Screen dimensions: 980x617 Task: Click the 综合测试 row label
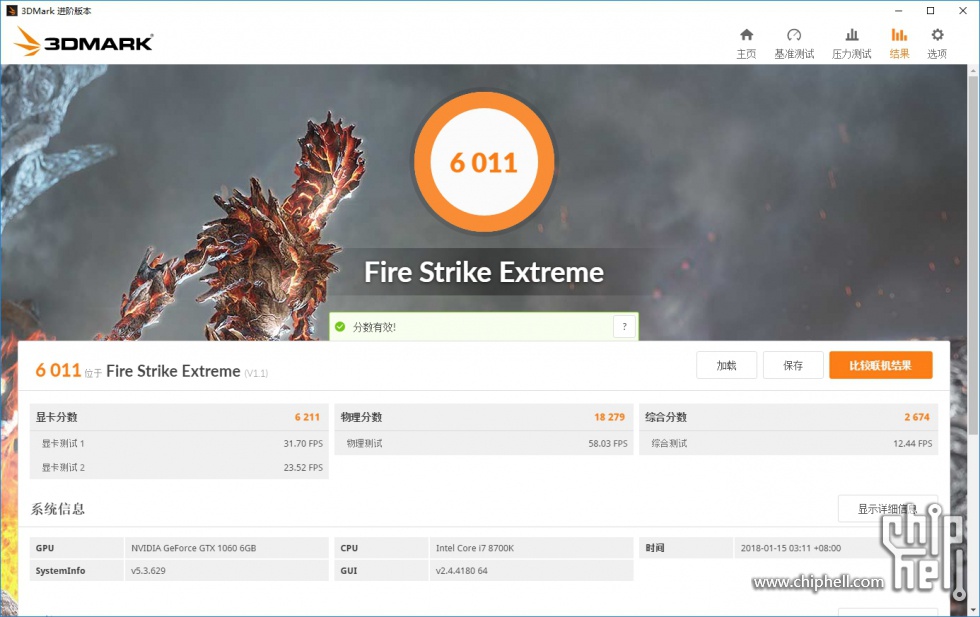pyautogui.click(x=669, y=443)
